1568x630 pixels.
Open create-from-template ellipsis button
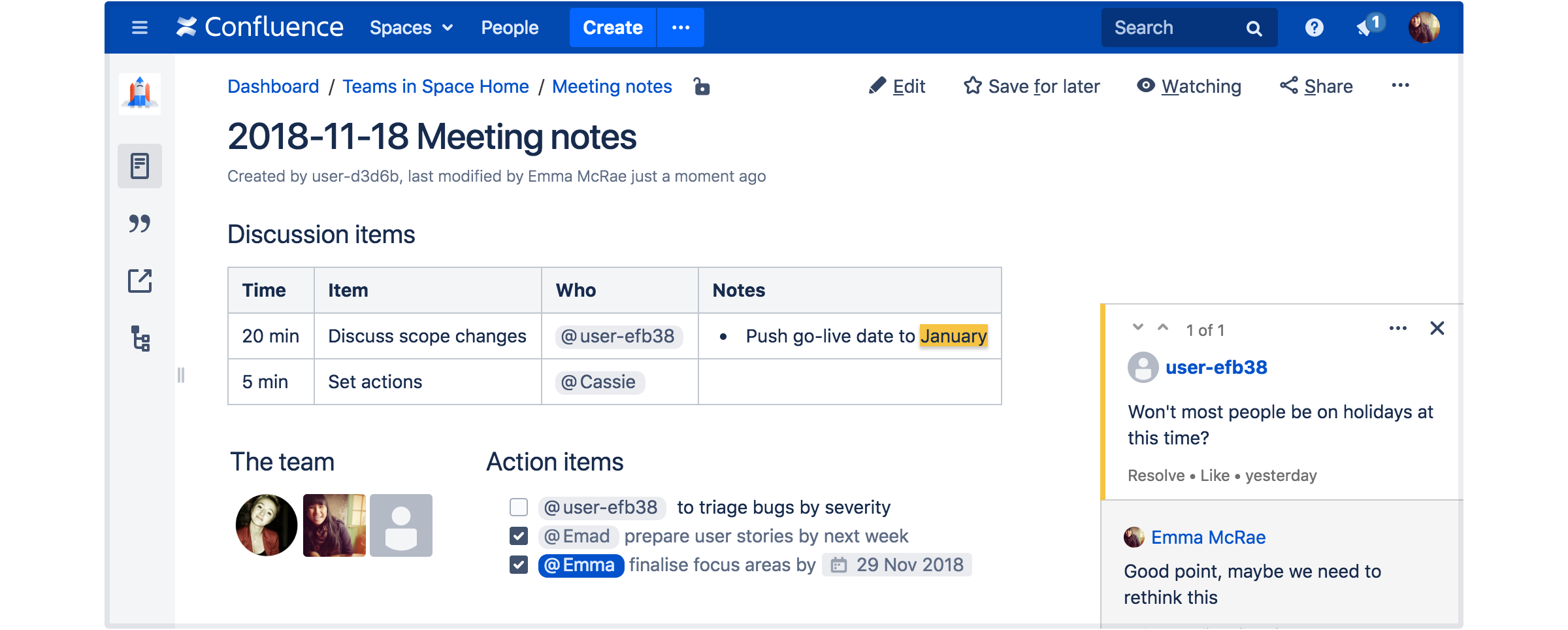[681, 27]
